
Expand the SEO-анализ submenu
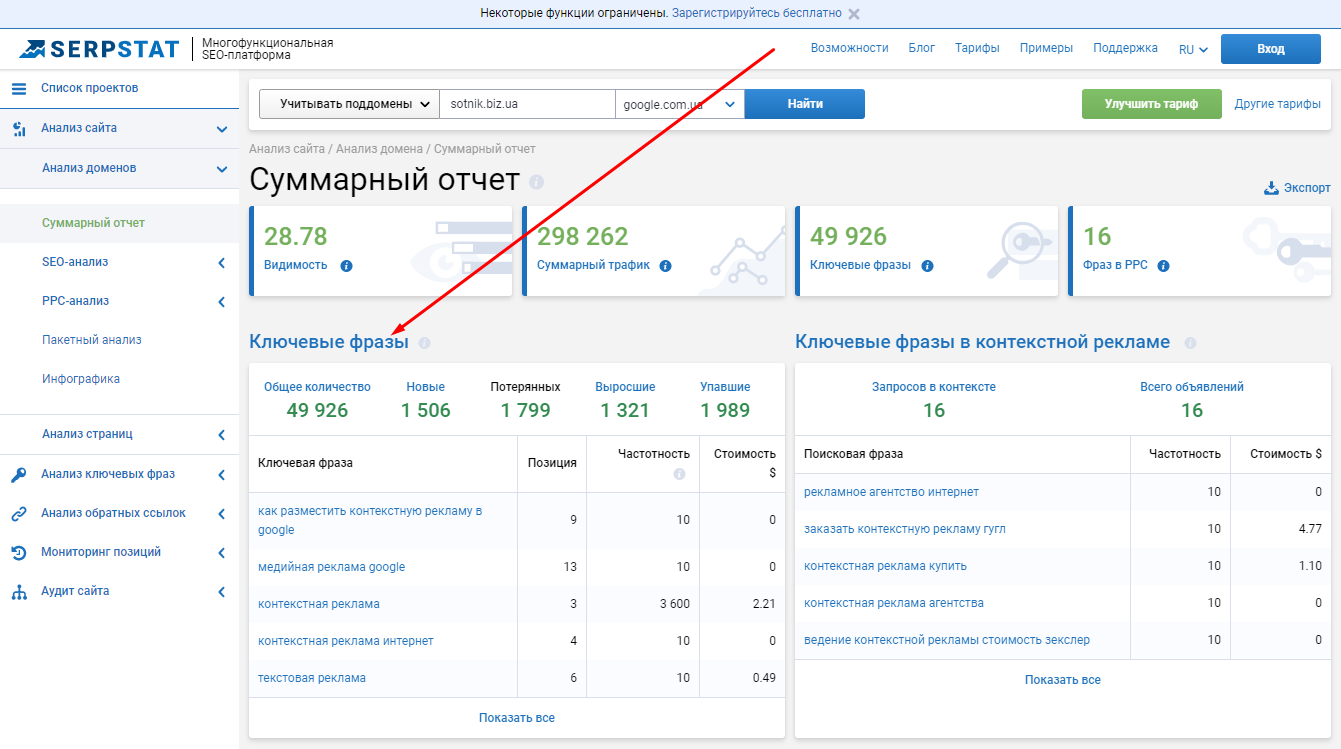tap(222, 263)
